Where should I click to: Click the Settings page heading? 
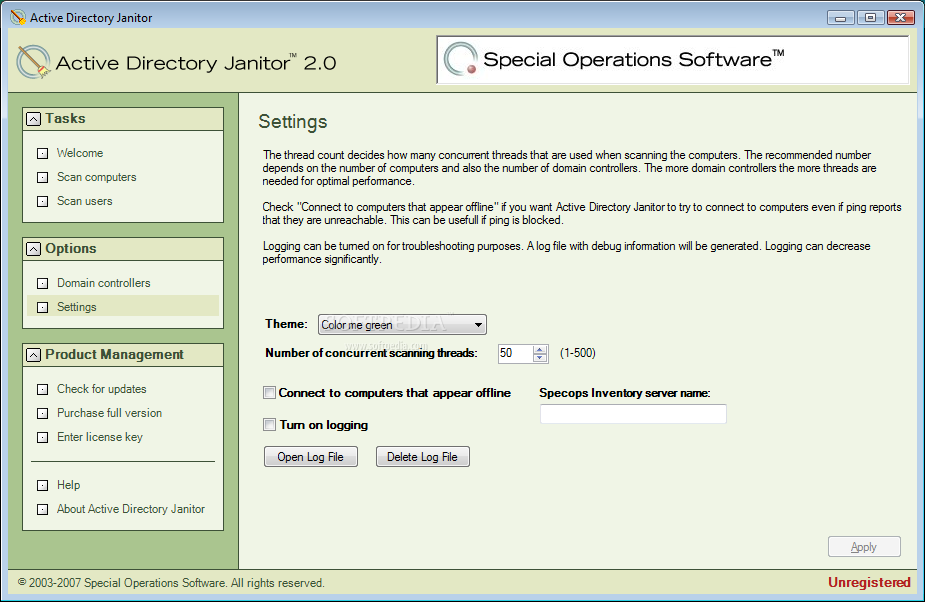pos(293,122)
